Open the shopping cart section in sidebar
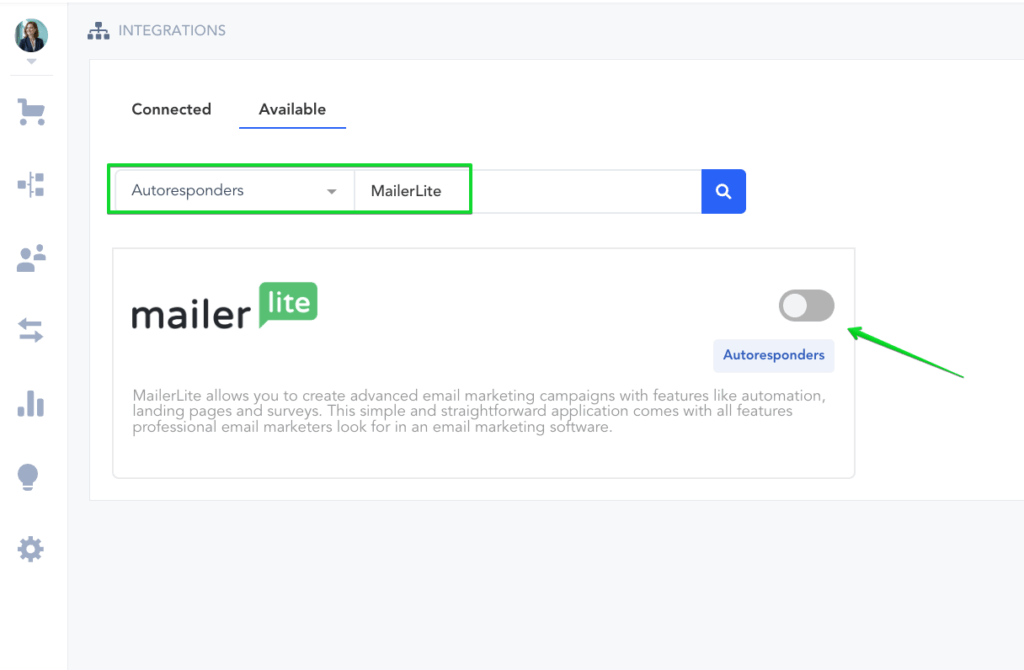The height and width of the screenshot is (670, 1024). tap(31, 112)
